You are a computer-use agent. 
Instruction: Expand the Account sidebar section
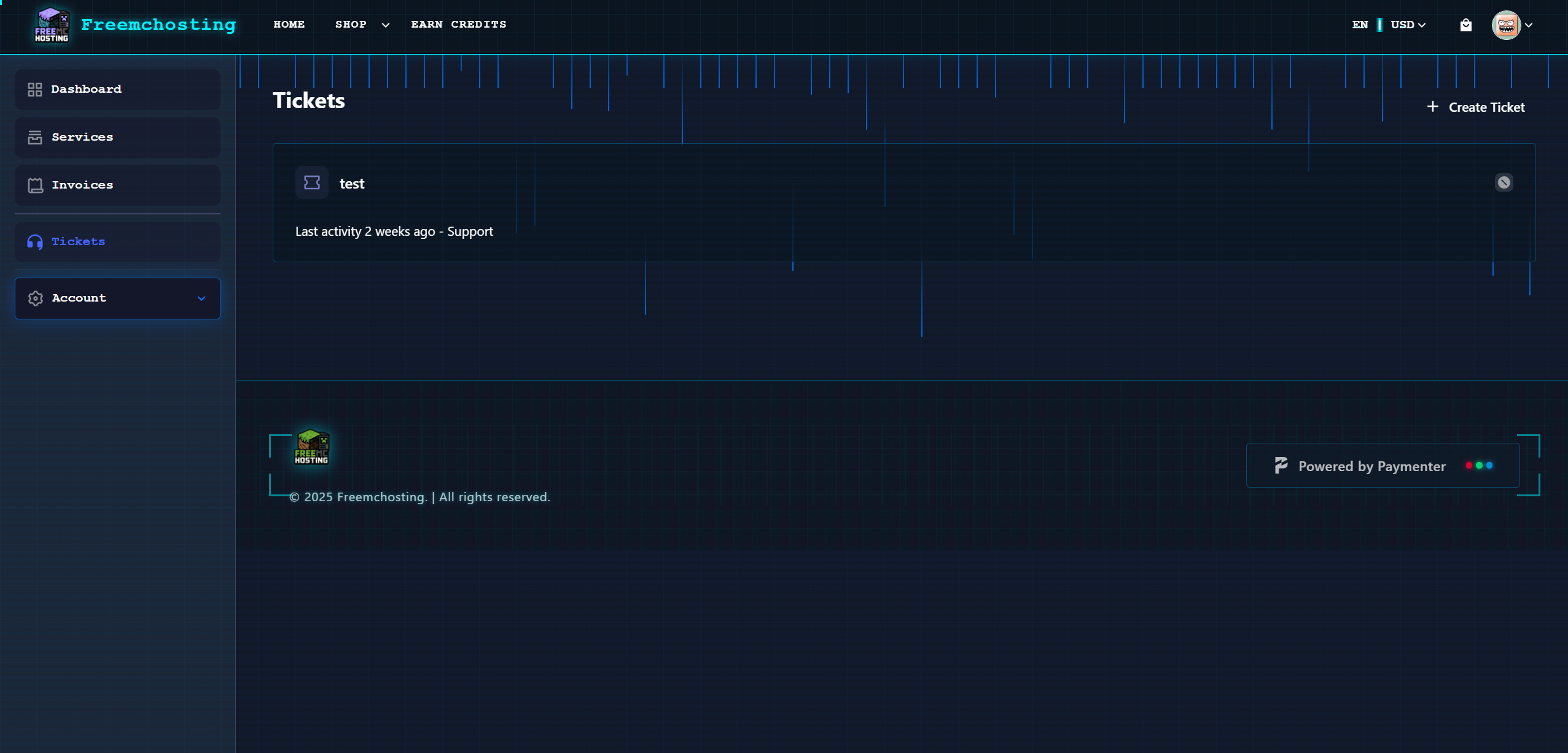(x=117, y=298)
